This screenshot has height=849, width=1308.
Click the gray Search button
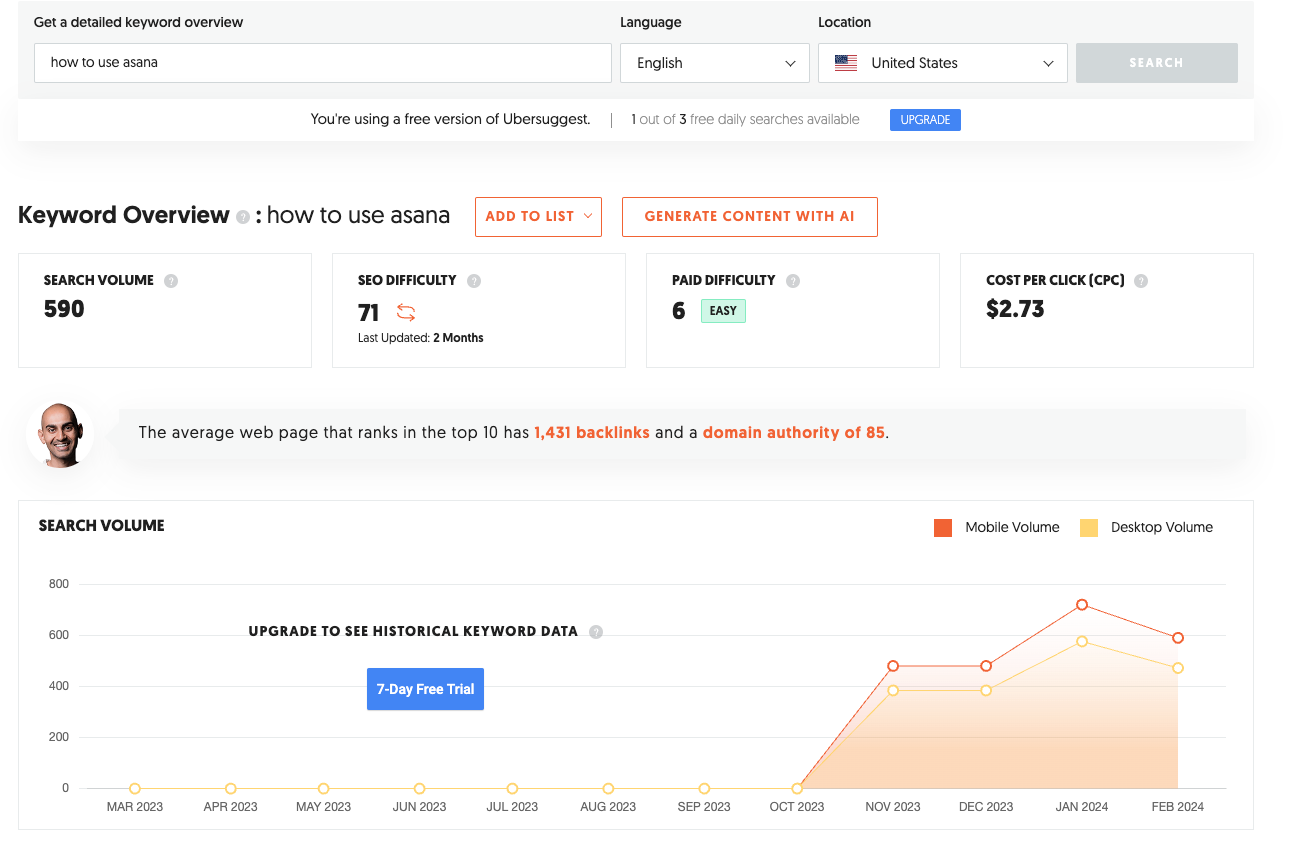[1157, 63]
